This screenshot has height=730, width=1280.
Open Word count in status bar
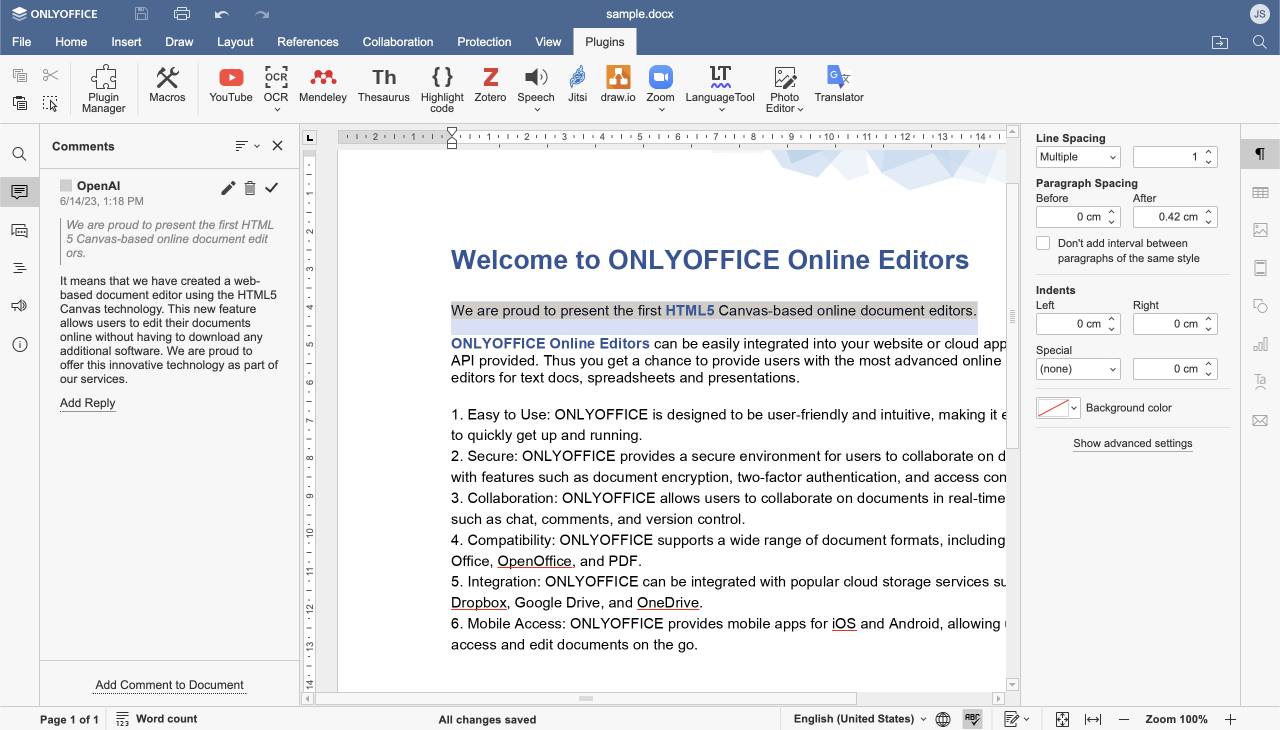[157, 719]
